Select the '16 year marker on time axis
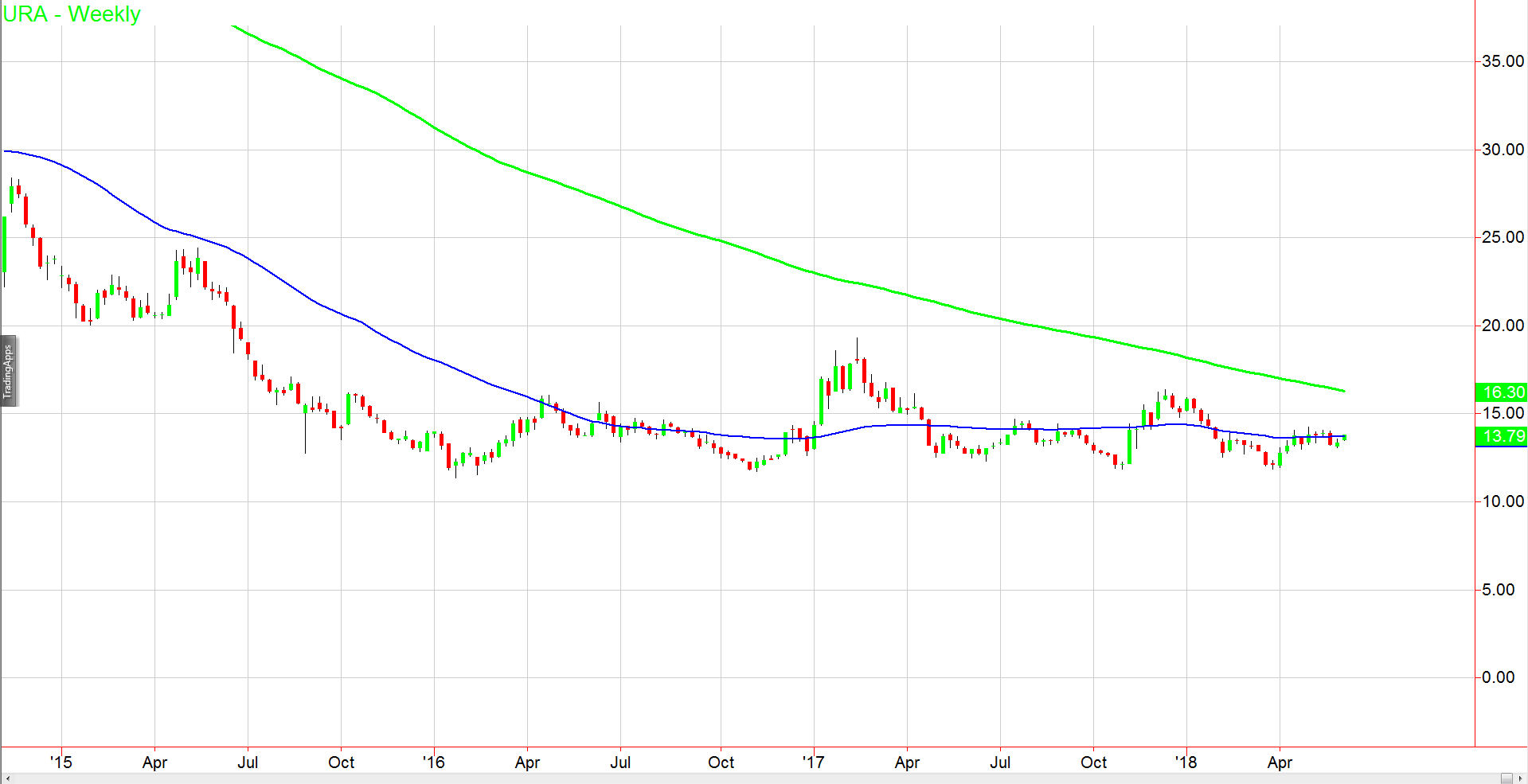This screenshot has height=784, width=1528. (x=433, y=763)
